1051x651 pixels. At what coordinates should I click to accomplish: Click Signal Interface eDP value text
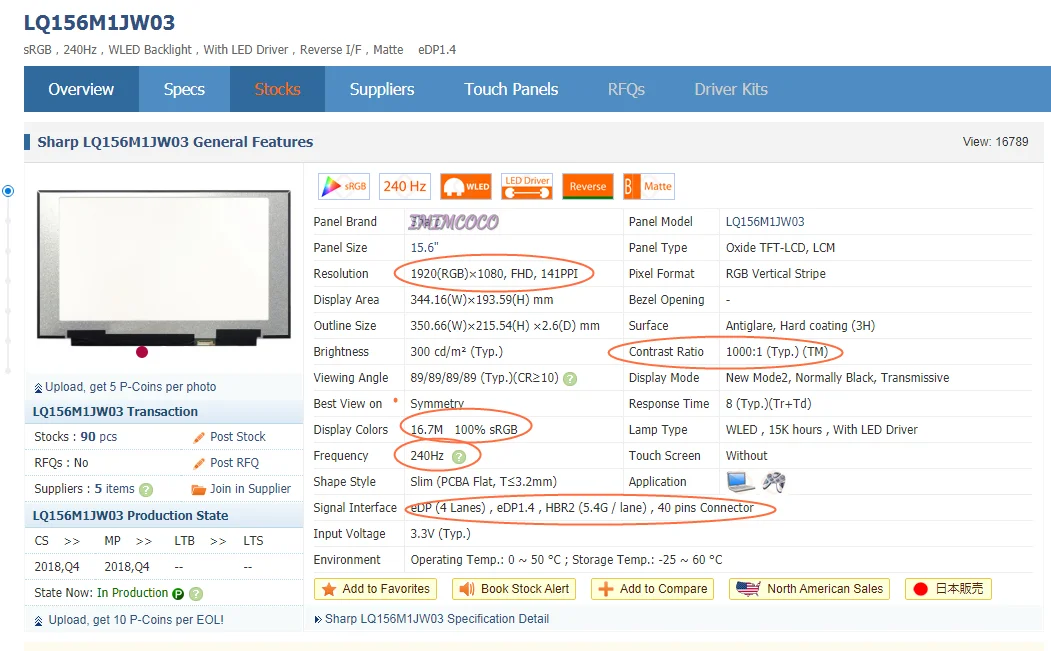[582, 508]
